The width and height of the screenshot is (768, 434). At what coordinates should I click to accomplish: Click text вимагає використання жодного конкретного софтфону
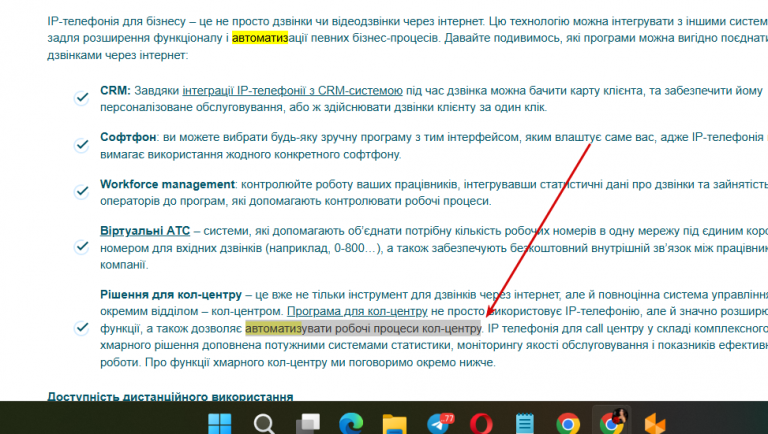pyautogui.click(x=250, y=154)
